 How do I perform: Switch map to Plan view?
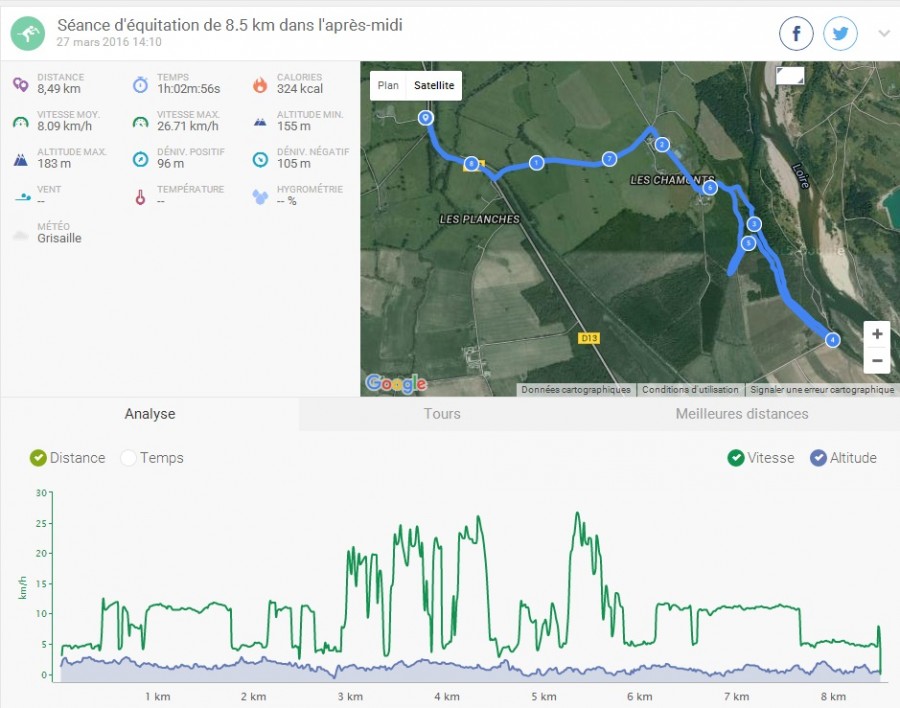pos(388,86)
